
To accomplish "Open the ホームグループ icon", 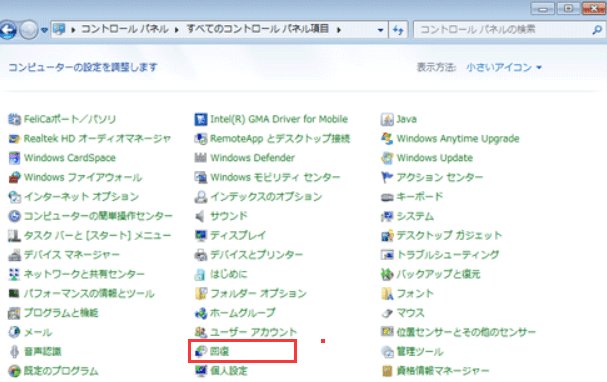I will tap(201, 313).
